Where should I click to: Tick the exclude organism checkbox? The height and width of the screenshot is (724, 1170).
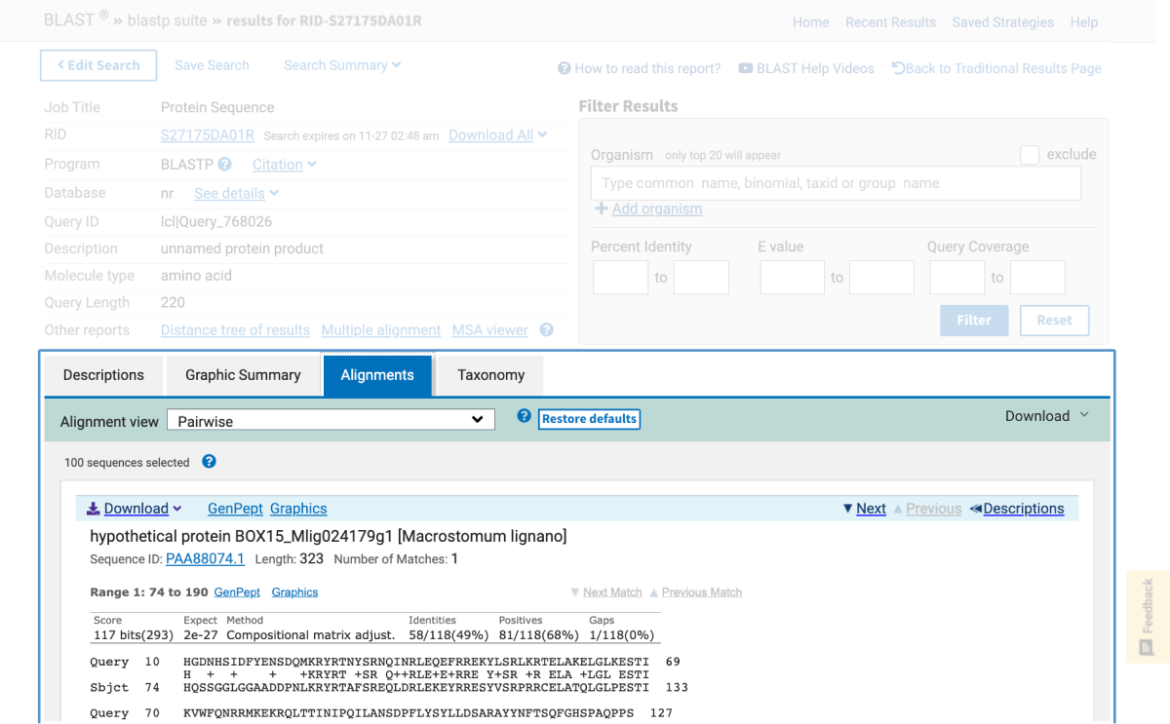(x=1029, y=155)
